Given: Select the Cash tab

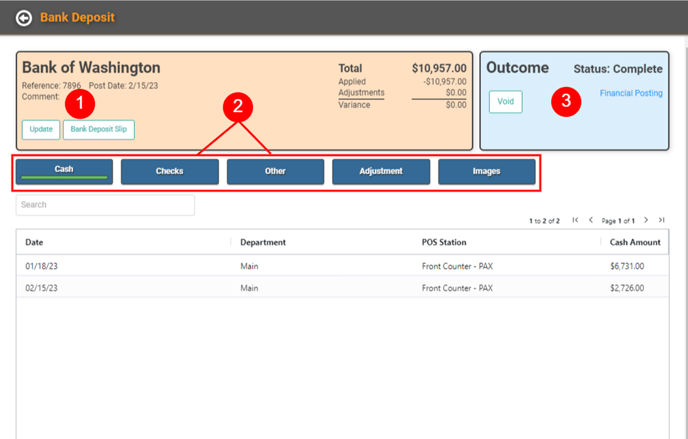Looking at the screenshot, I should [x=64, y=171].
